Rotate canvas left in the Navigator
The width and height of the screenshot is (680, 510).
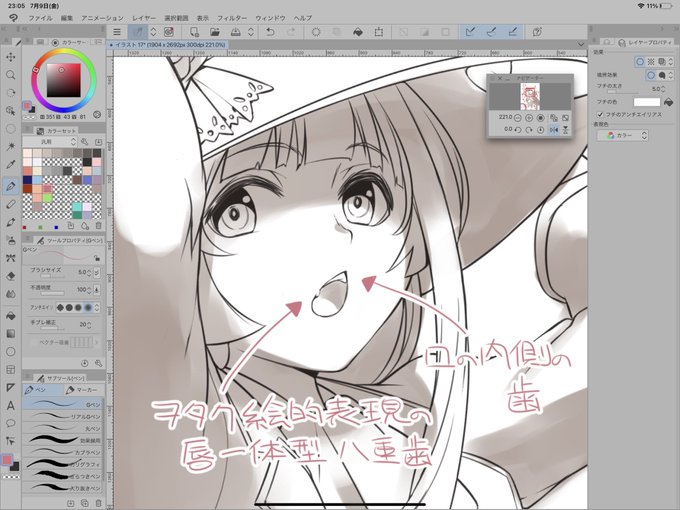coord(517,130)
